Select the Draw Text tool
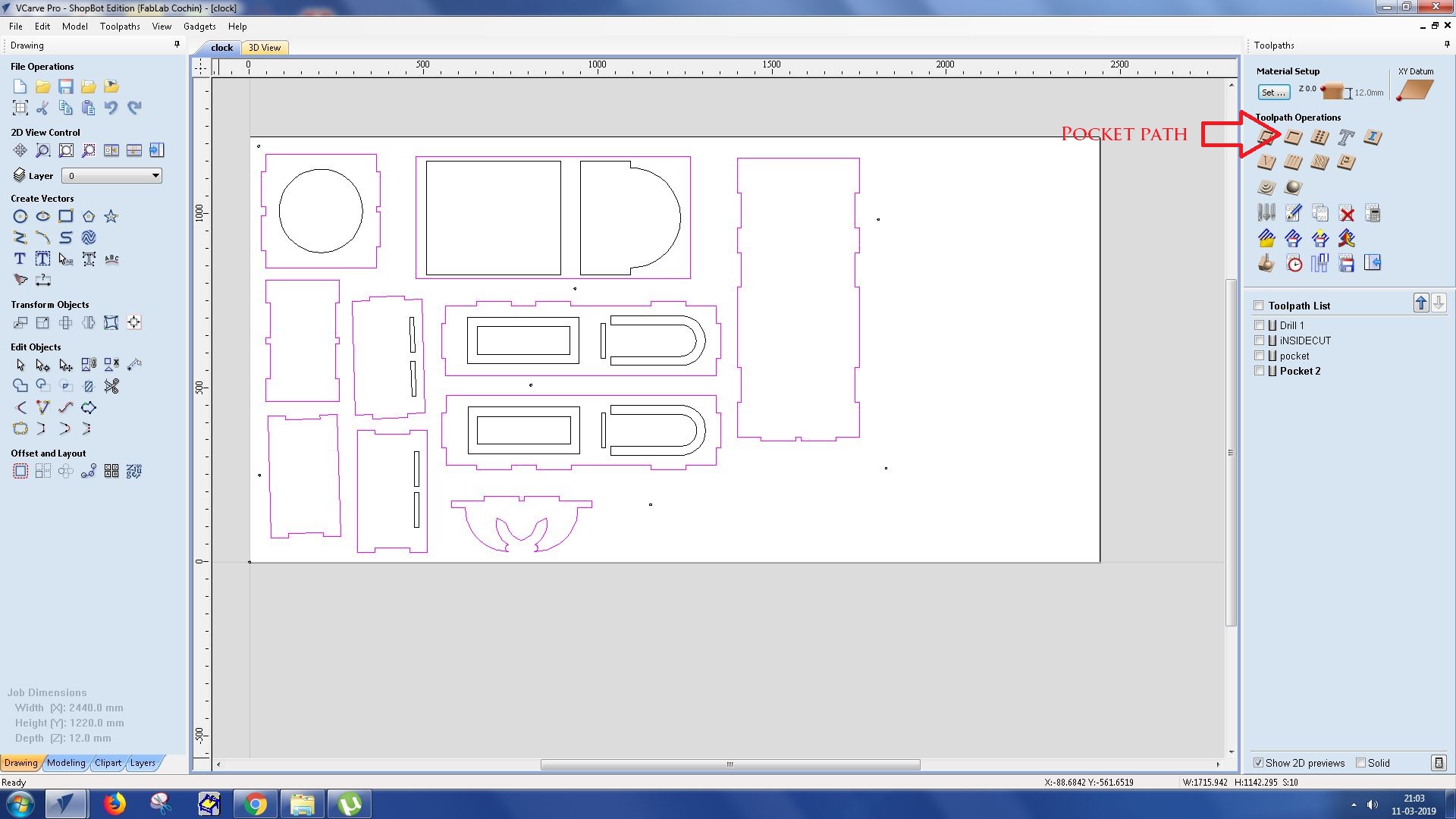1456x819 pixels. [x=20, y=259]
